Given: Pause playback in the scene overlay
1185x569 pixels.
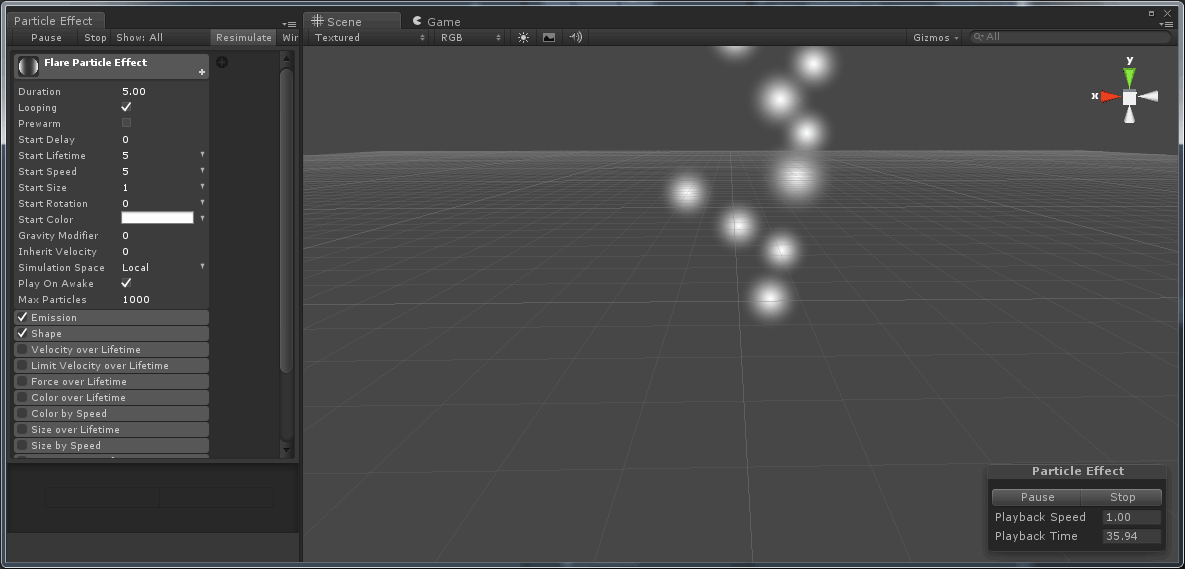Looking at the screenshot, I should [1037, 496].
